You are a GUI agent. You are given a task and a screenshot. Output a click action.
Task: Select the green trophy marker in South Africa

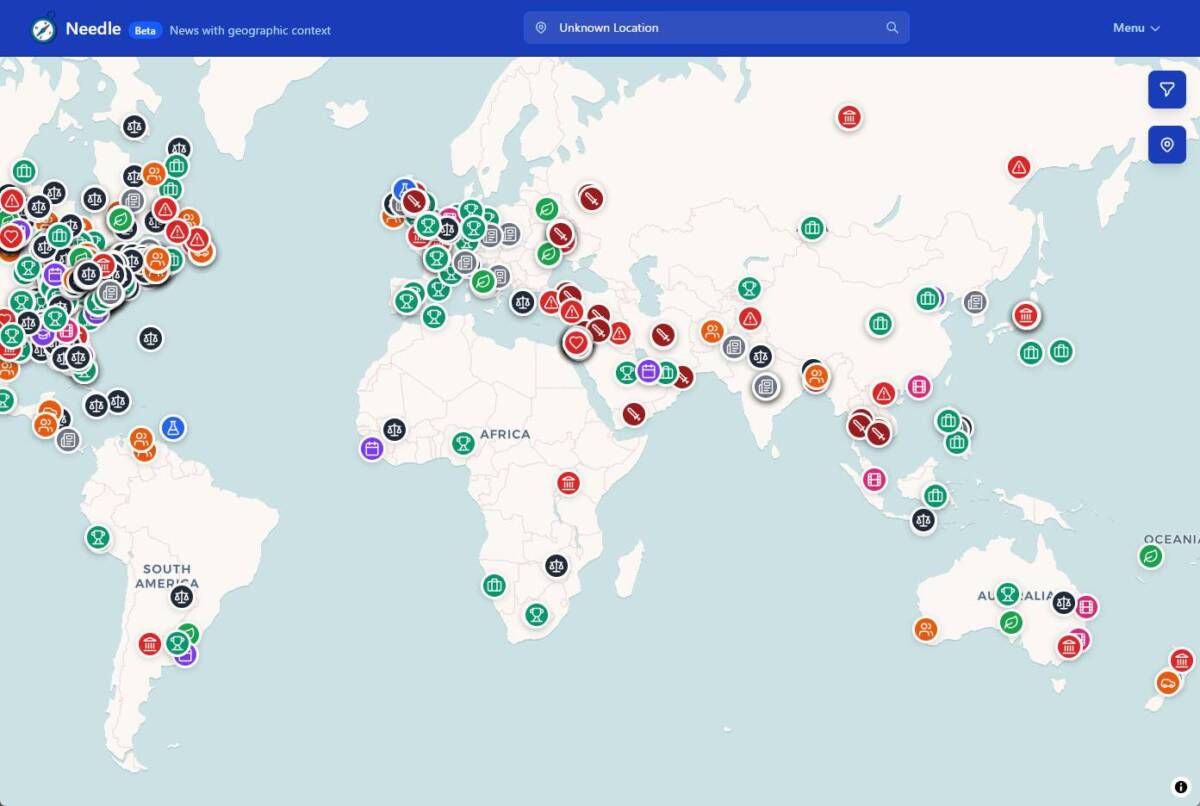click(x=537, y=614)
